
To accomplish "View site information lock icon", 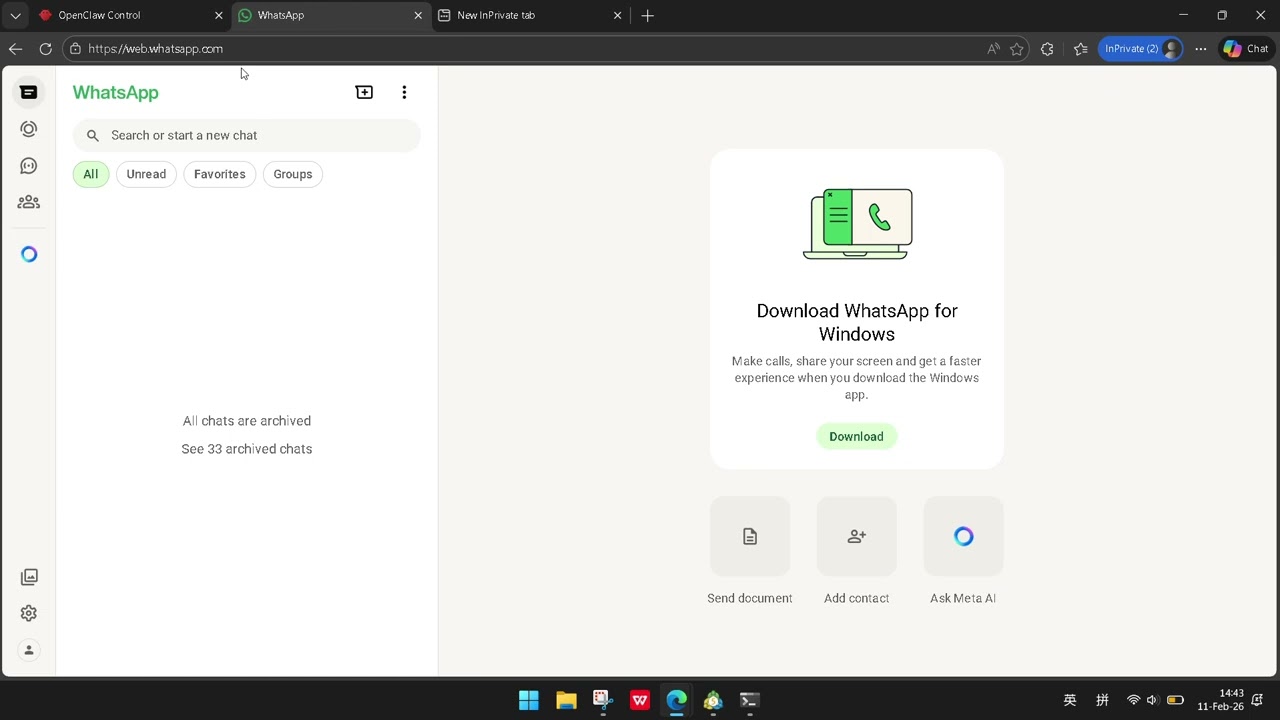I will tap(75, 48).
